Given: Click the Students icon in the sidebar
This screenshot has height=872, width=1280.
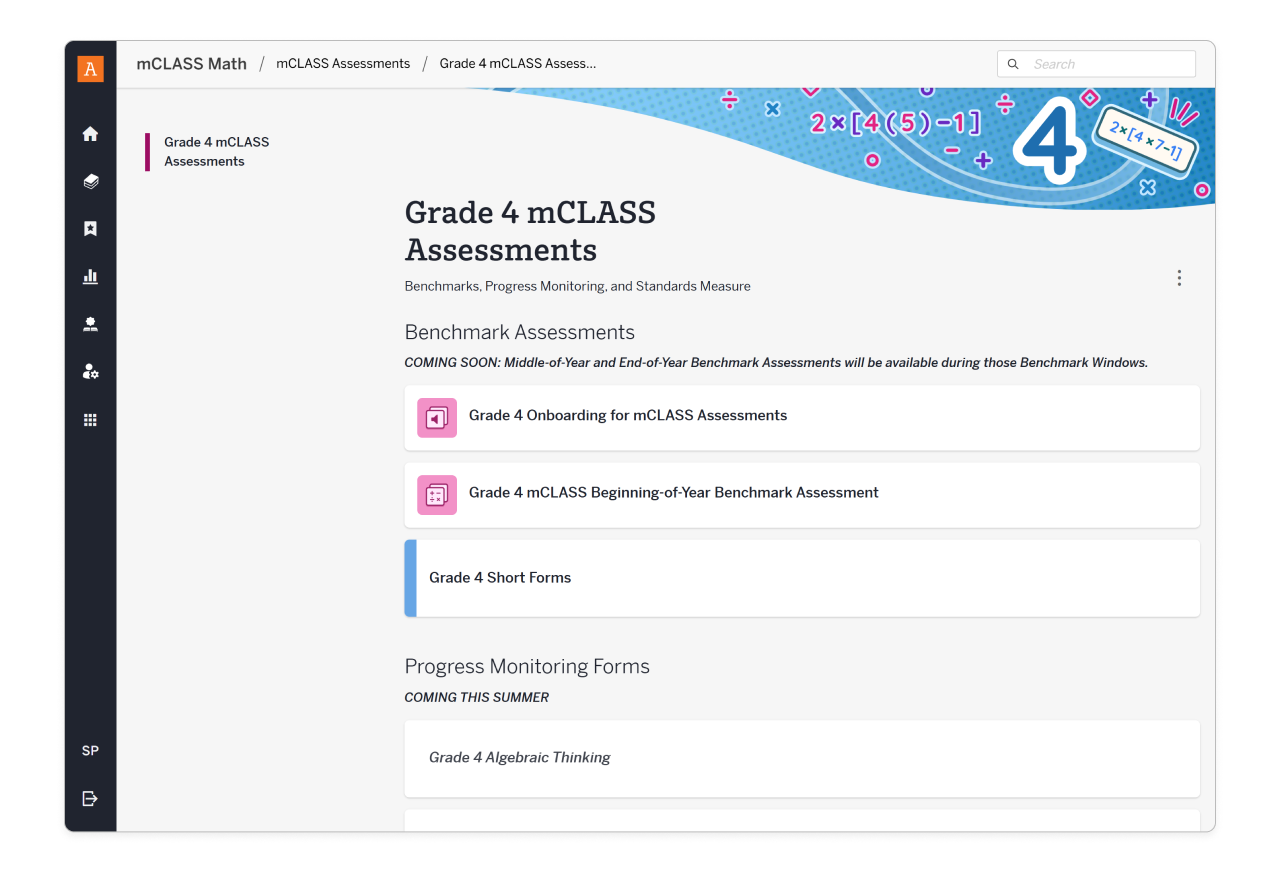Looking at the screenshot, I should click(90, 324).
